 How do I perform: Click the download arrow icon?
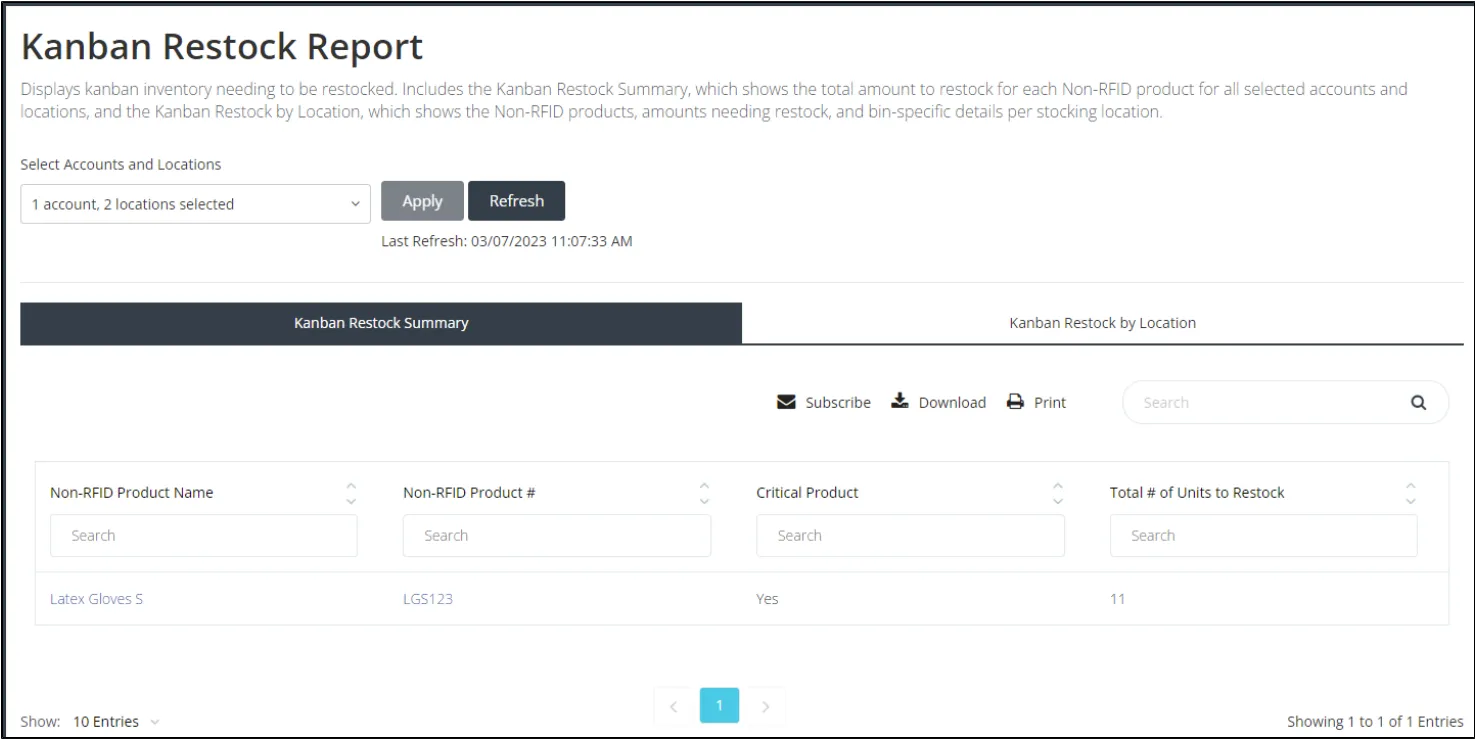coord(900,401)
